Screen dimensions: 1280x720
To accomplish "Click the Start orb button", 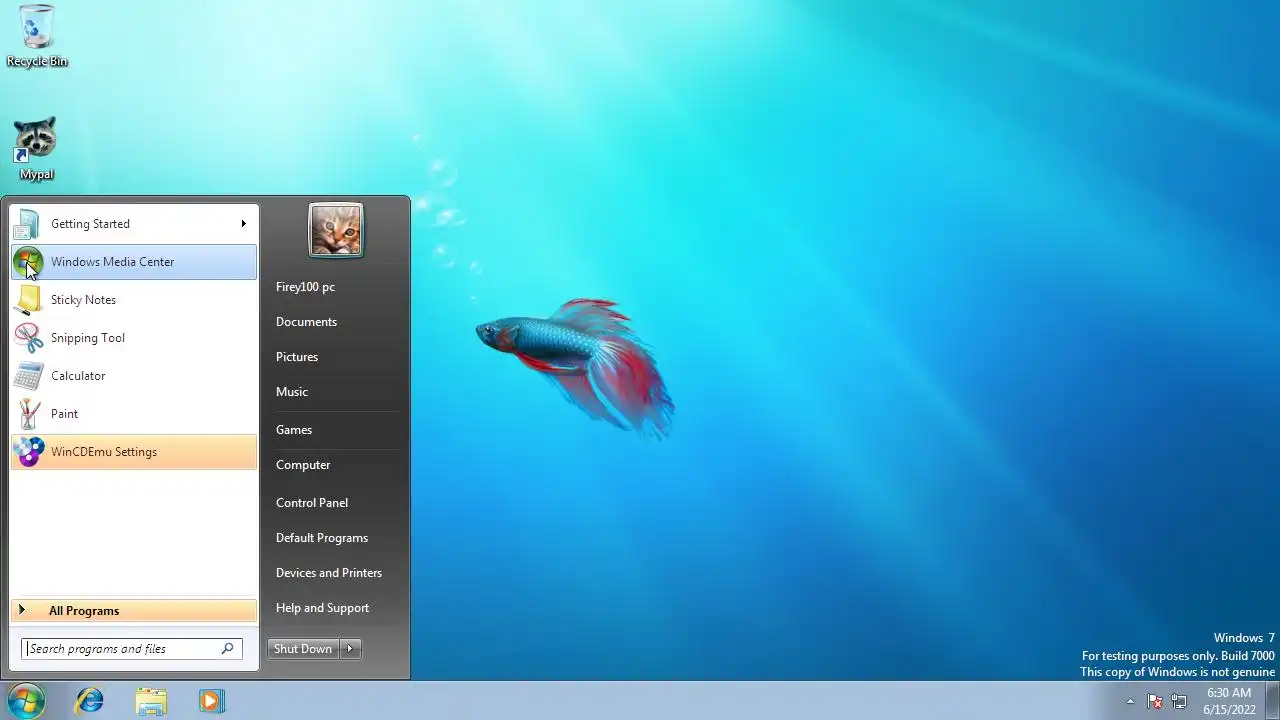I will pyautogui.click(x=26, y=701).
